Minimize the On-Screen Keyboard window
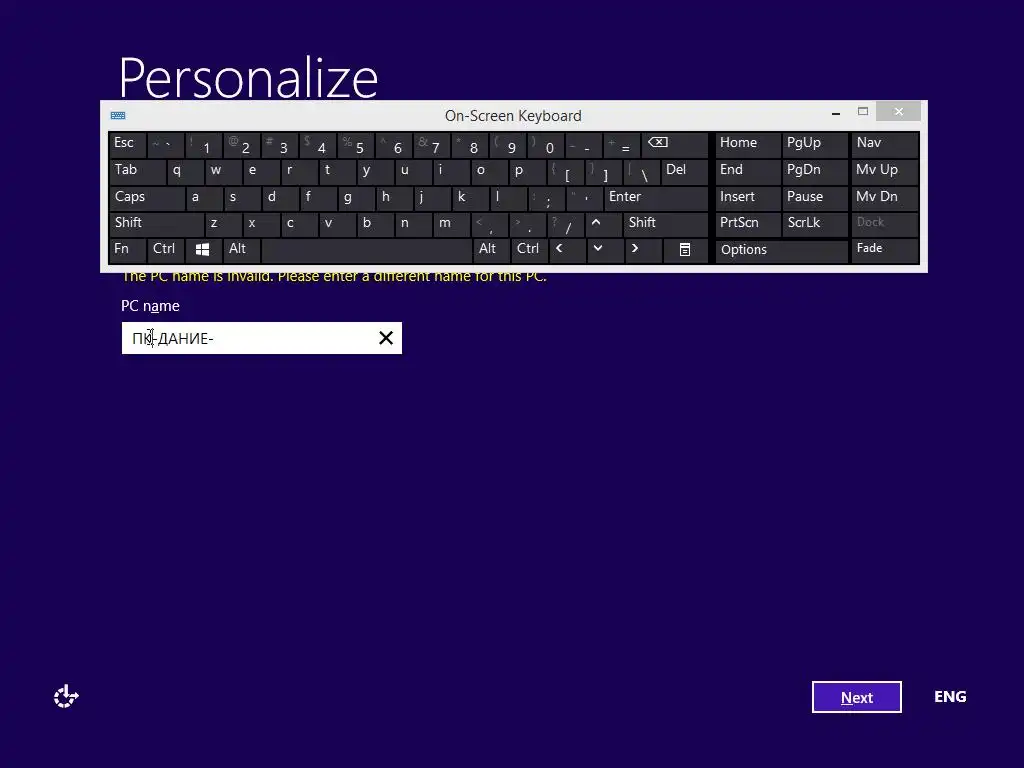This screenshot has height=768, width=1024. [836, 112]
